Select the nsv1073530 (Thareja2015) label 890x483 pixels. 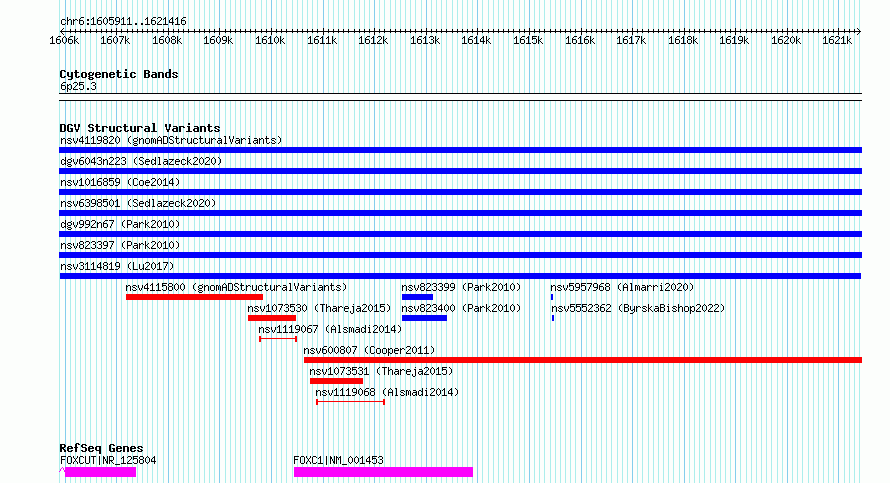tap(319, 308)
